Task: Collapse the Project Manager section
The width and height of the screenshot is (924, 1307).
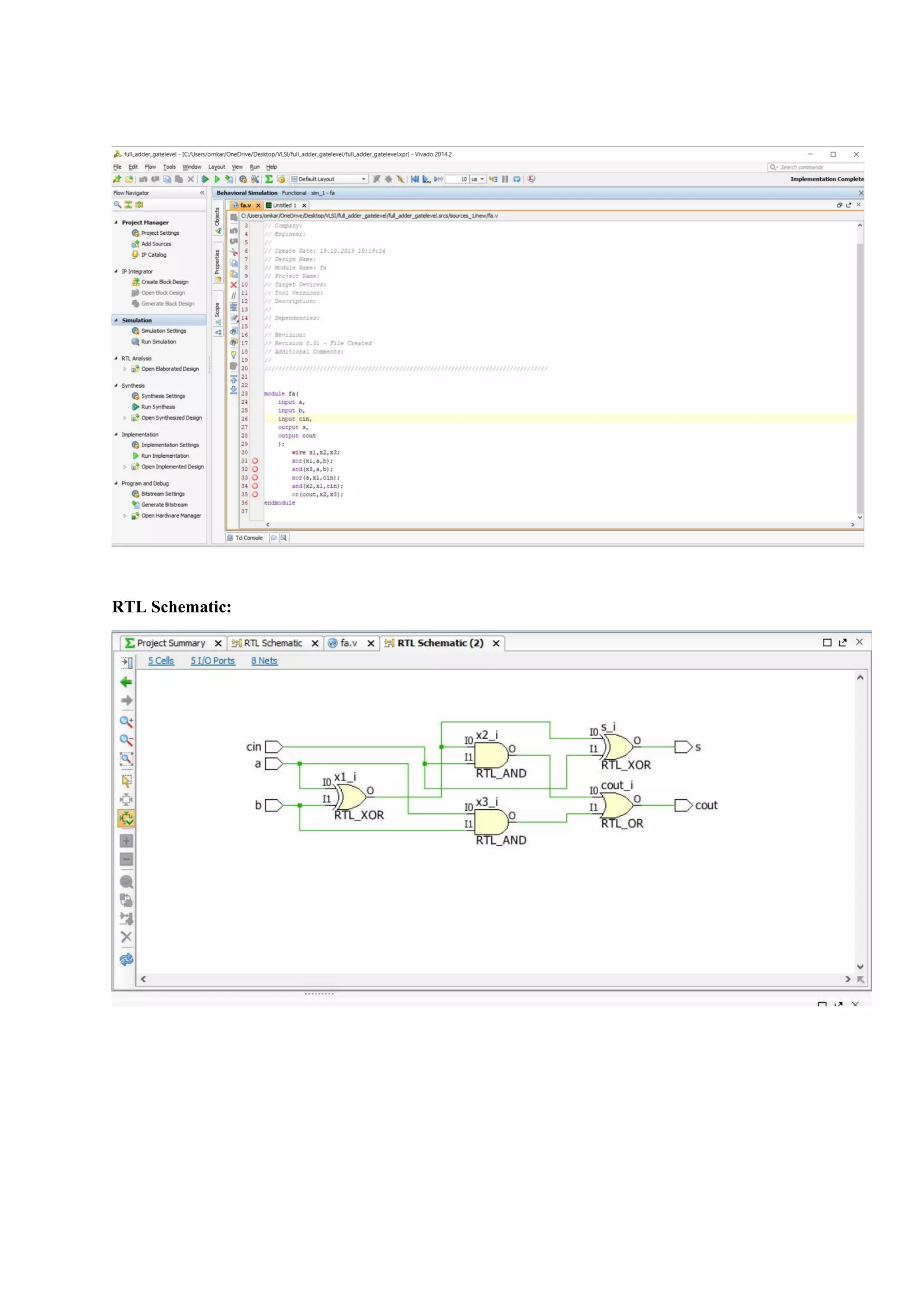Action: click(x=116, y=222)
